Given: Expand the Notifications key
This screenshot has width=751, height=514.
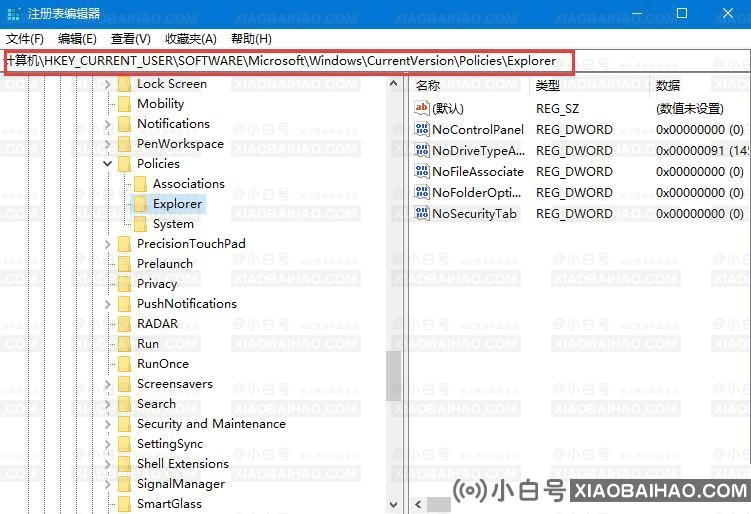Looking at the screenshot, I should coord(108,125).
